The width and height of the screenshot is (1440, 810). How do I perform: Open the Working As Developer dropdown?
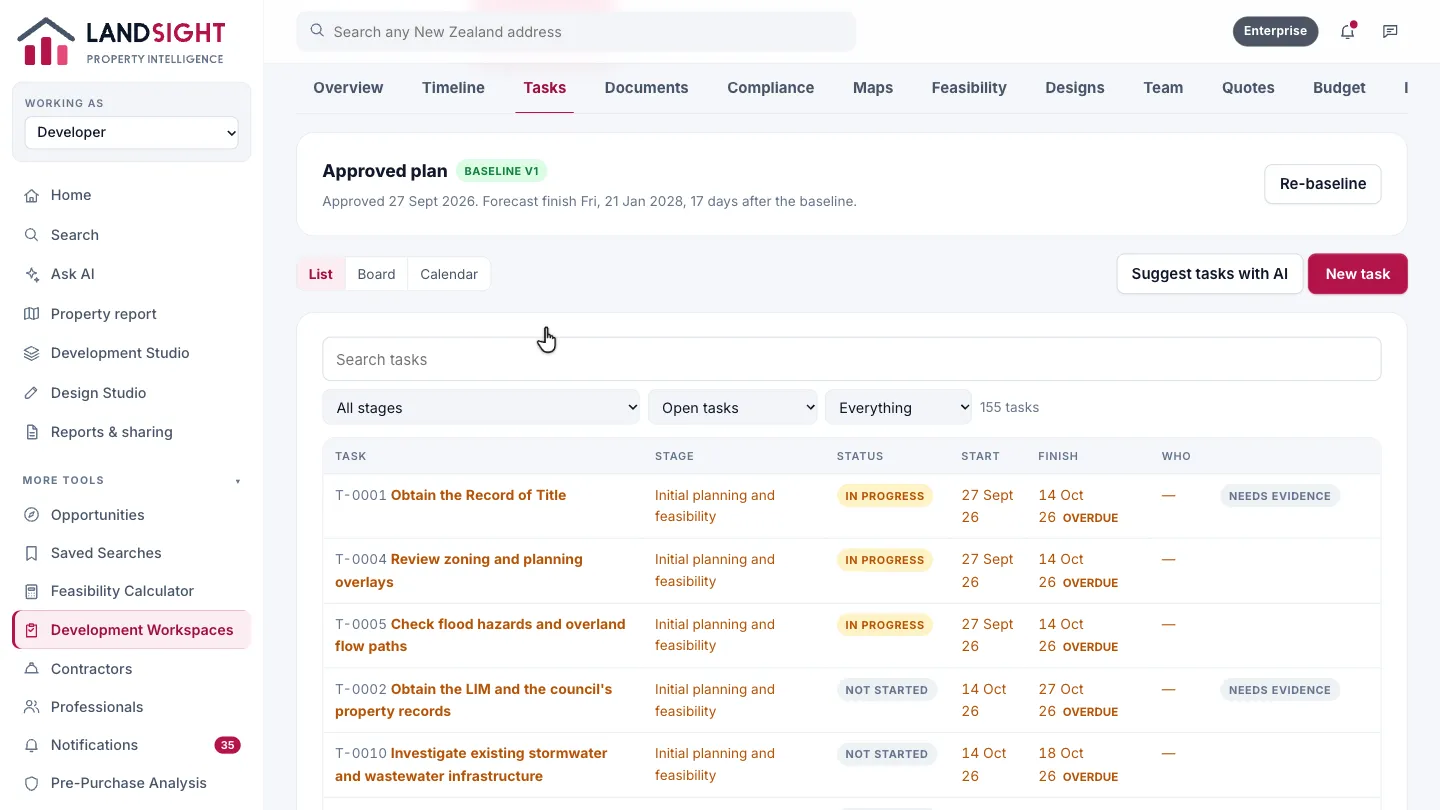point(132,132)
